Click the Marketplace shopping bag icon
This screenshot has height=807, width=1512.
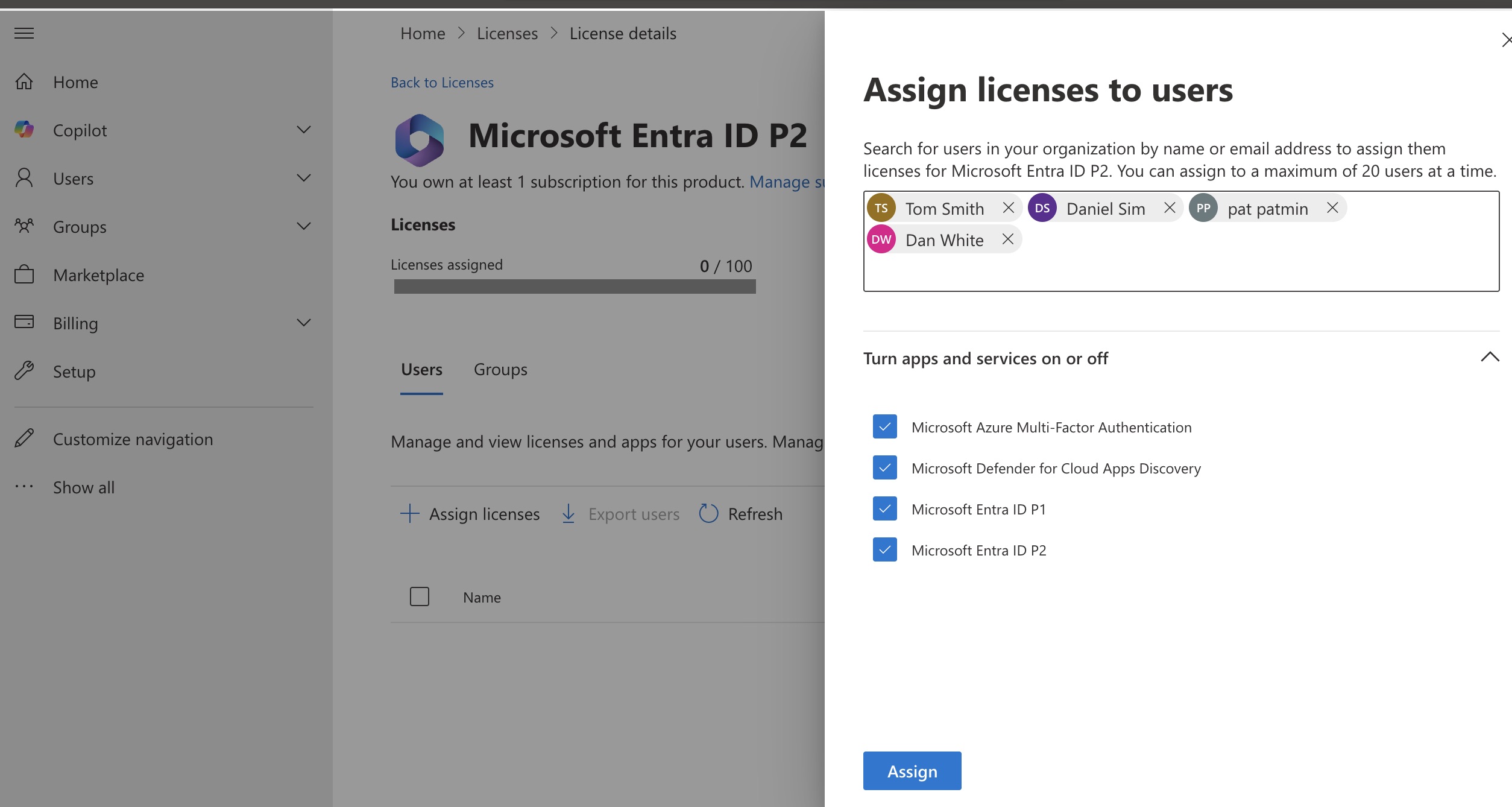[24, 274]
